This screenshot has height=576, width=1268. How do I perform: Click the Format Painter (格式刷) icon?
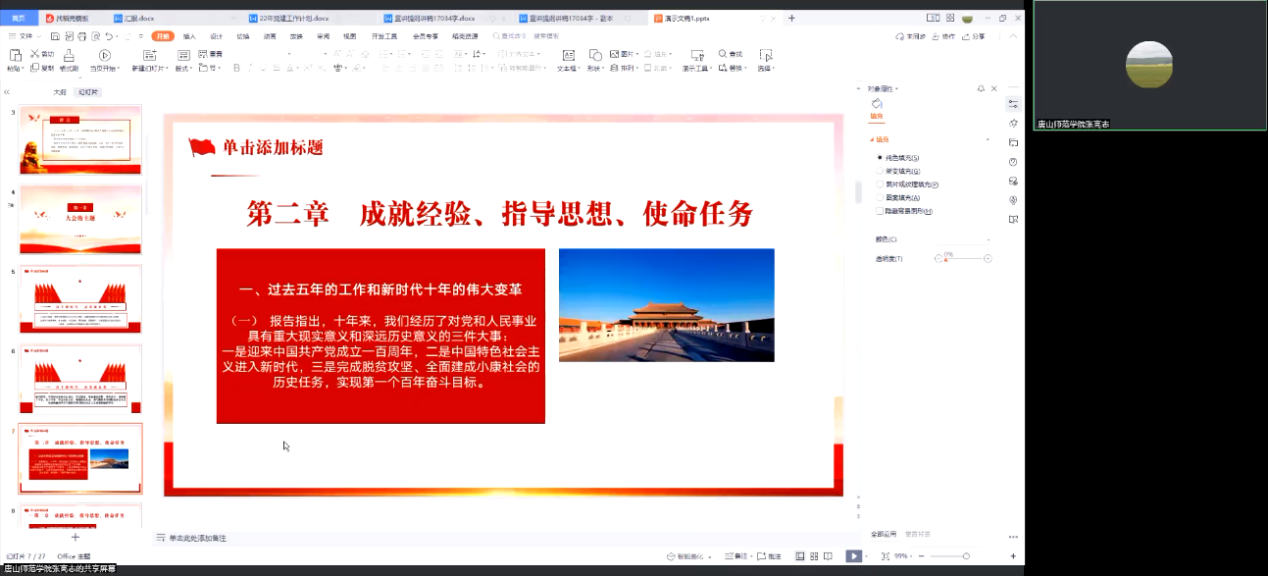tap(69, 56)
